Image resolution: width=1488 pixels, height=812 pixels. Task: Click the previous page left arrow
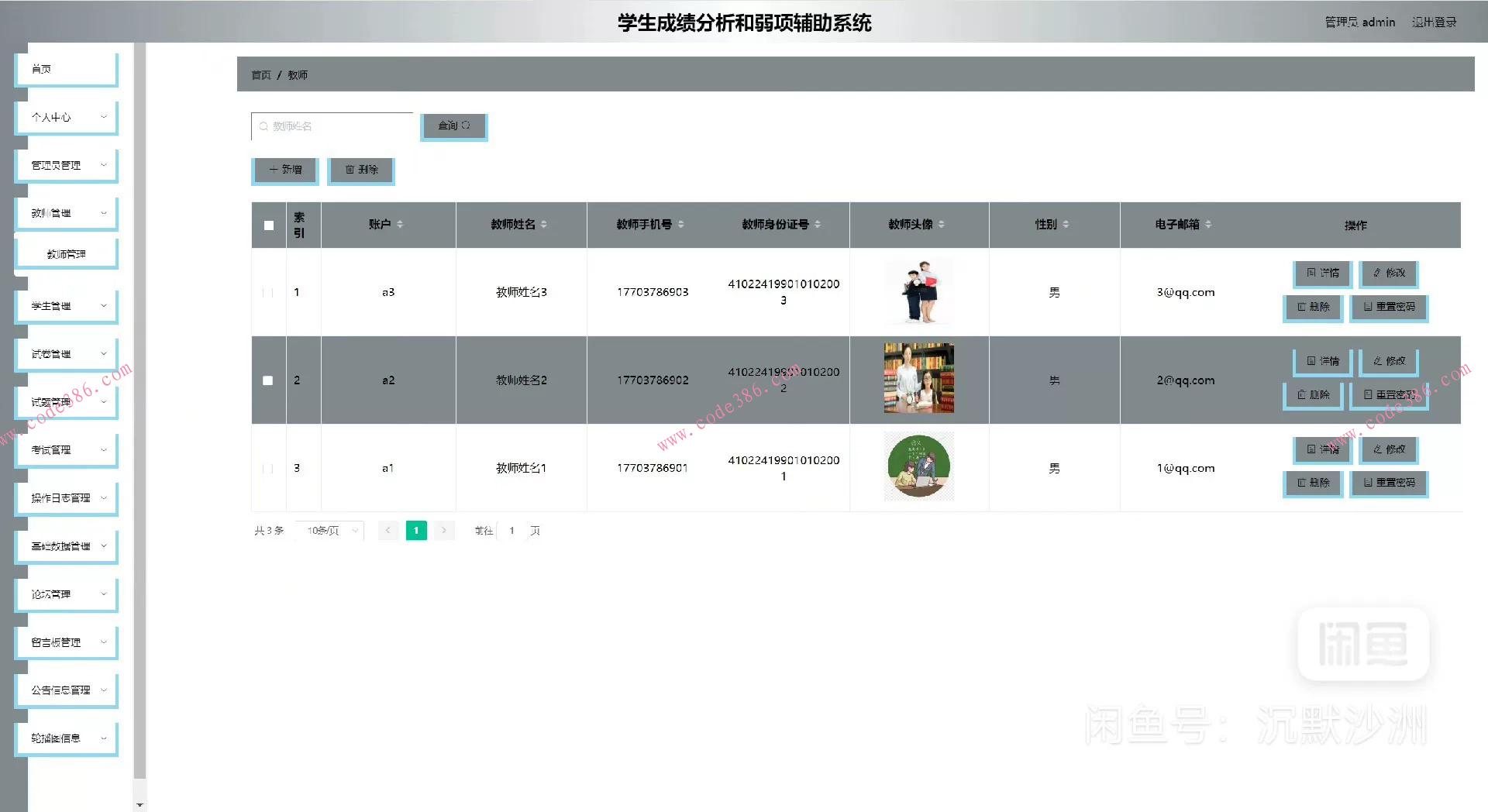click(387, 531)
